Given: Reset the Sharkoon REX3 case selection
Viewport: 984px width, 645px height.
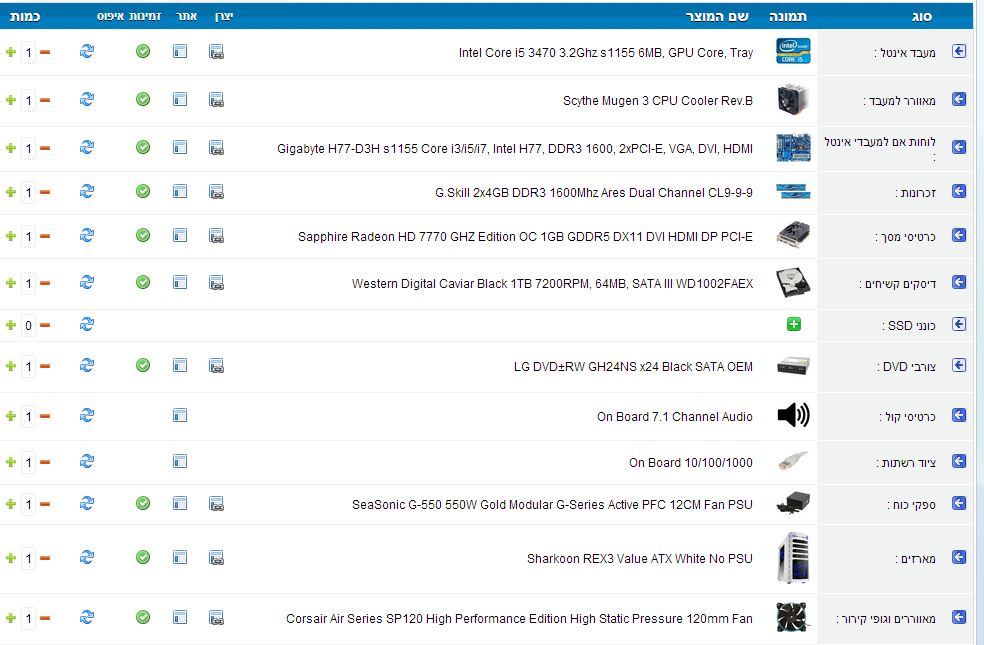Looking at the screenshot, I should (87, 558).
